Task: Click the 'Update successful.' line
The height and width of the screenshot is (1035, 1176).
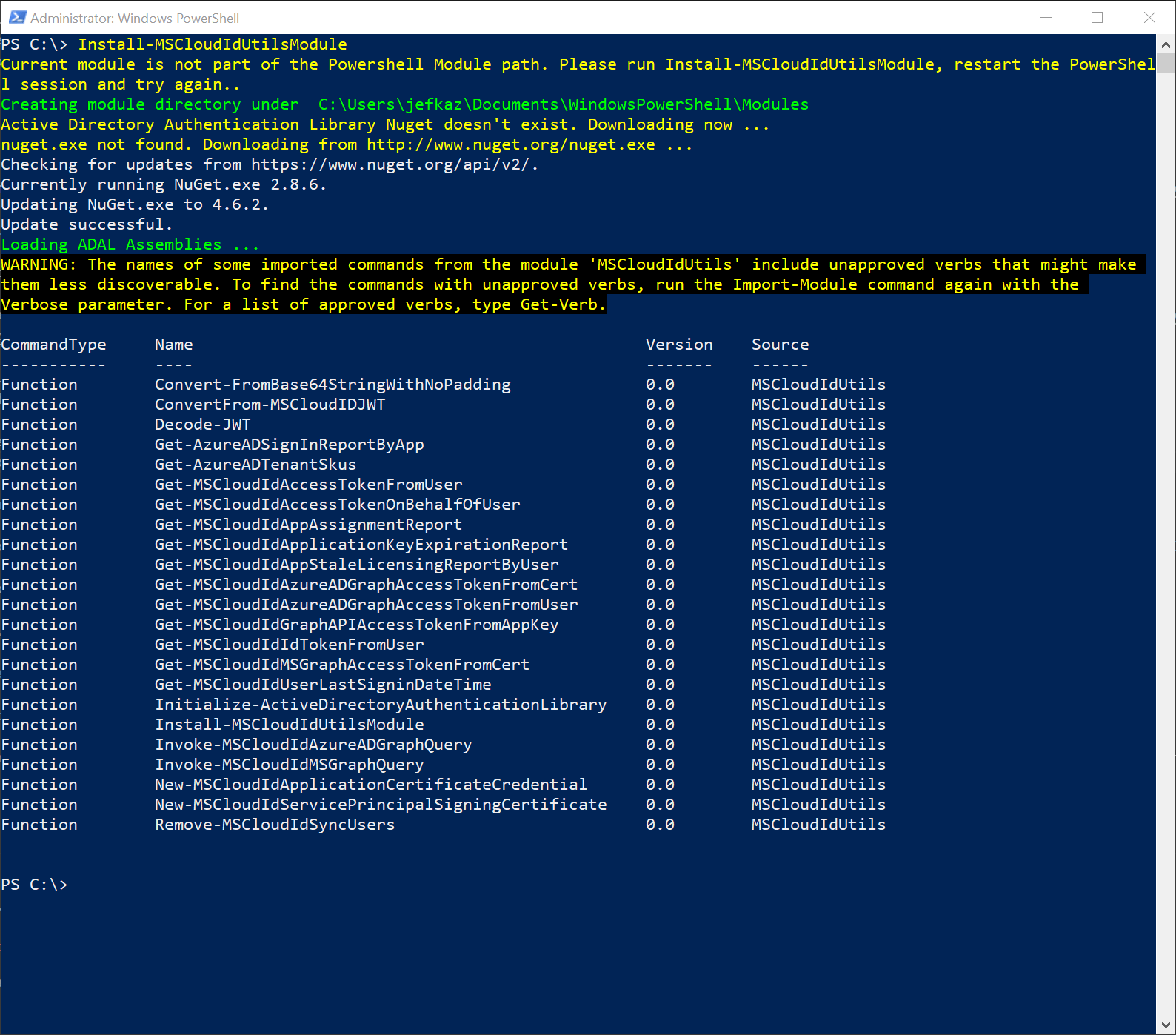Action: (x=87, y=224)
